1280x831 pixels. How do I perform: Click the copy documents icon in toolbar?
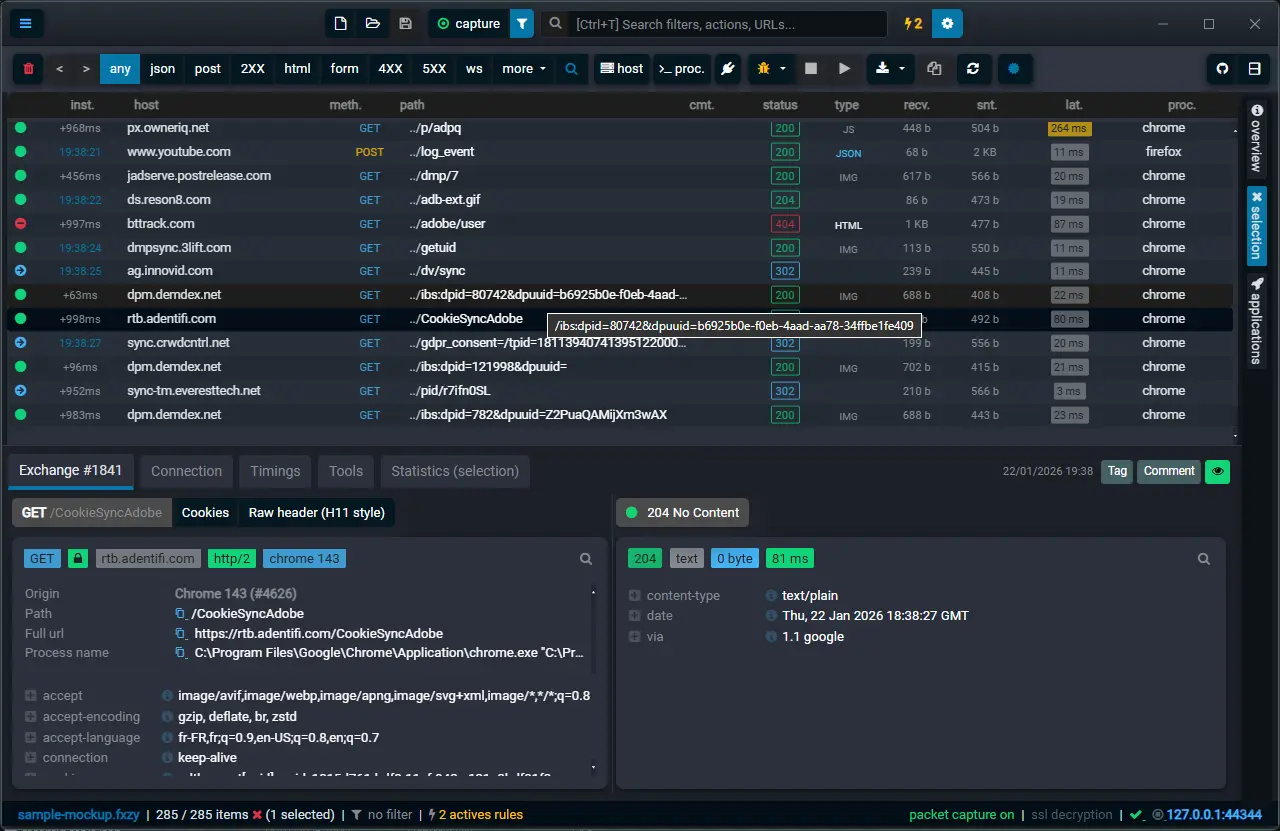(x=935, y=69)
